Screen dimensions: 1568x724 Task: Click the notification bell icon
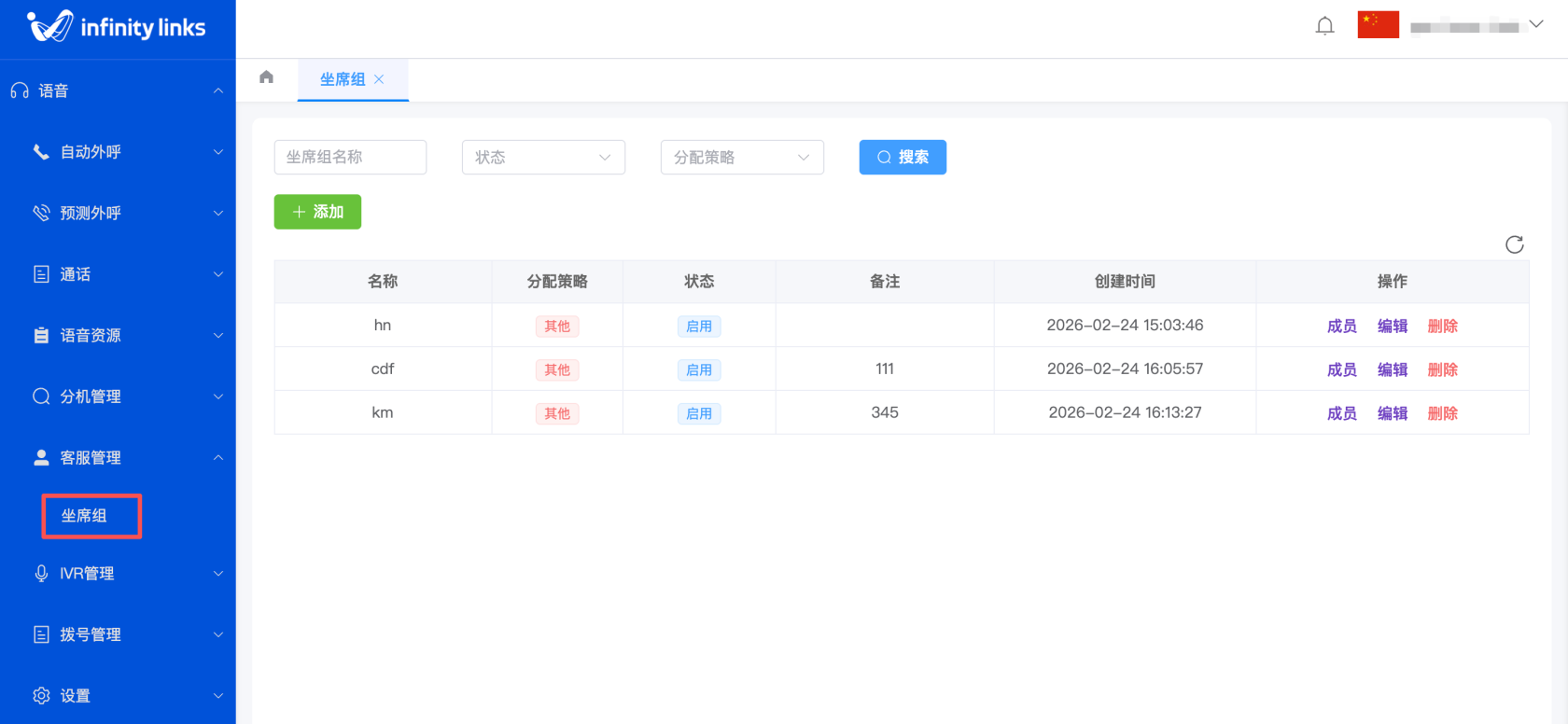pyautogui.click(x=1324, y=26)
